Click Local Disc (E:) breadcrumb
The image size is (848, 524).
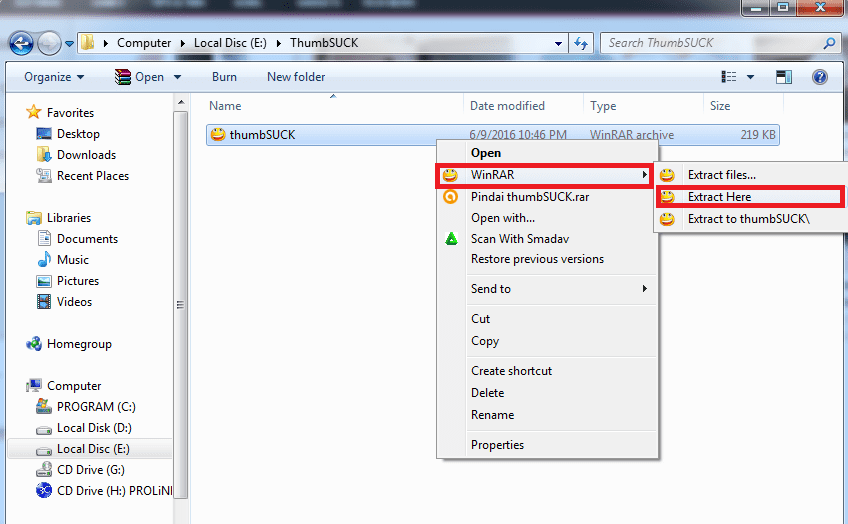[230, 43]
